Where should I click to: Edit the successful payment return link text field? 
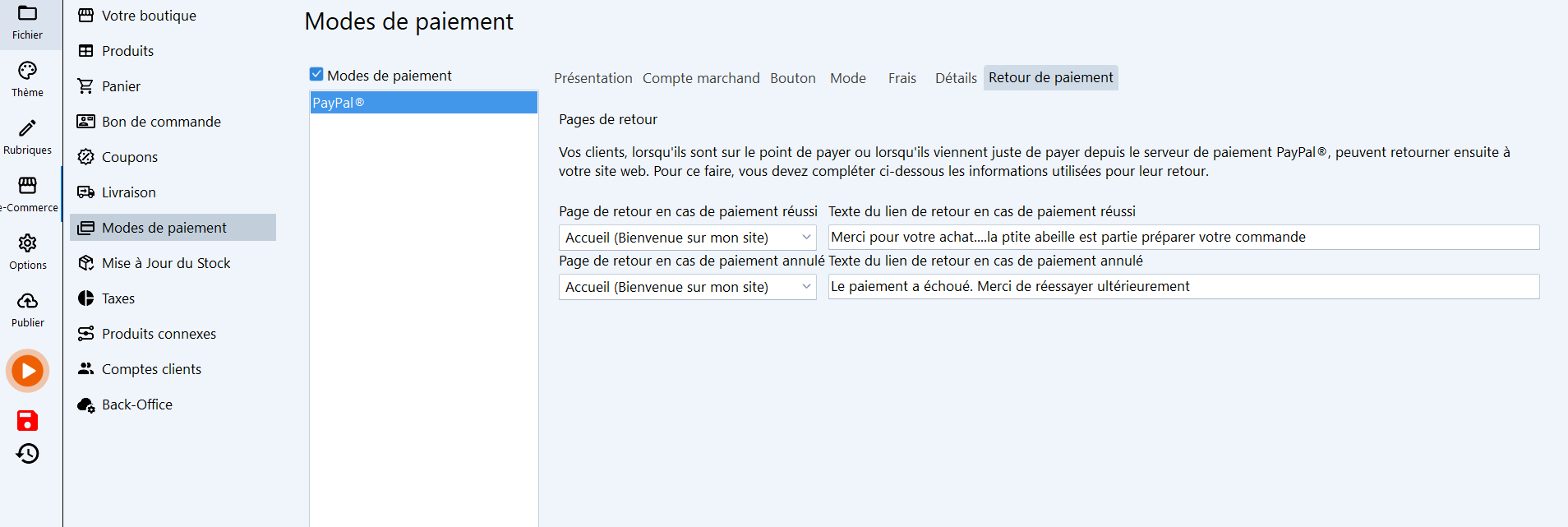click(x=1183, y=237)
